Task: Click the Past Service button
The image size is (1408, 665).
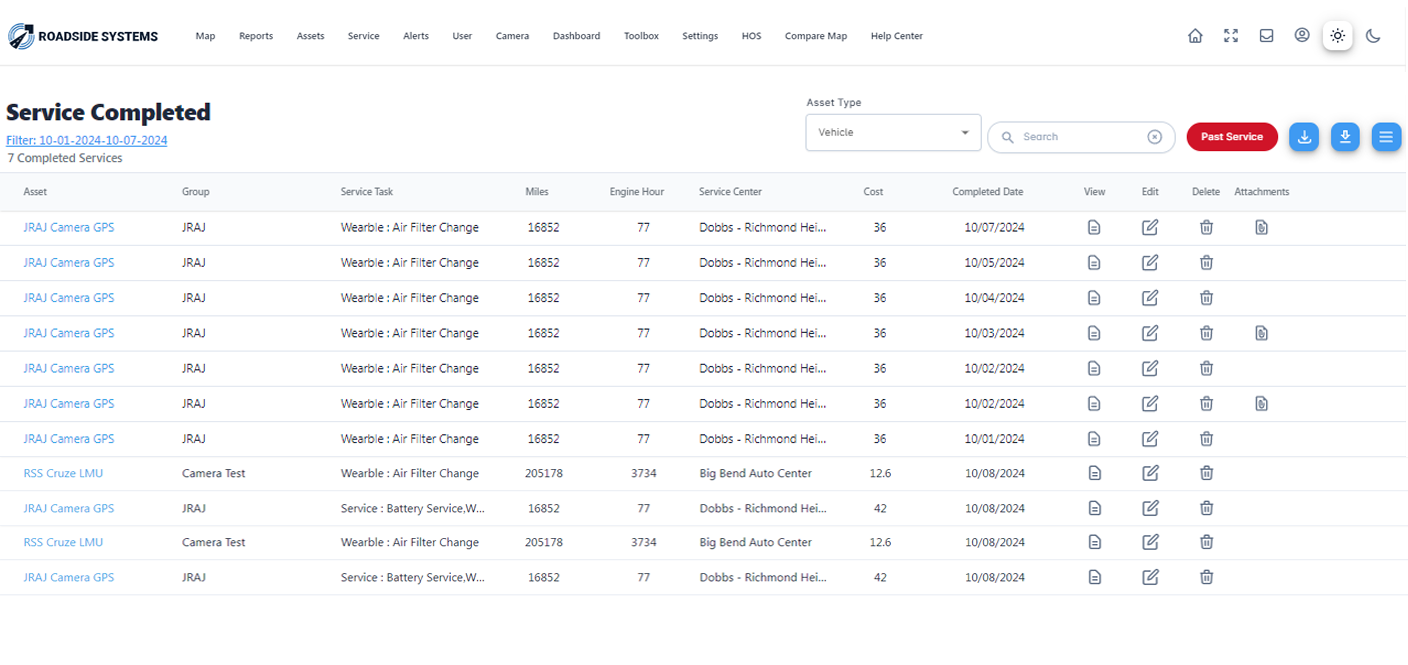Action: click(x=1232, y=137)
